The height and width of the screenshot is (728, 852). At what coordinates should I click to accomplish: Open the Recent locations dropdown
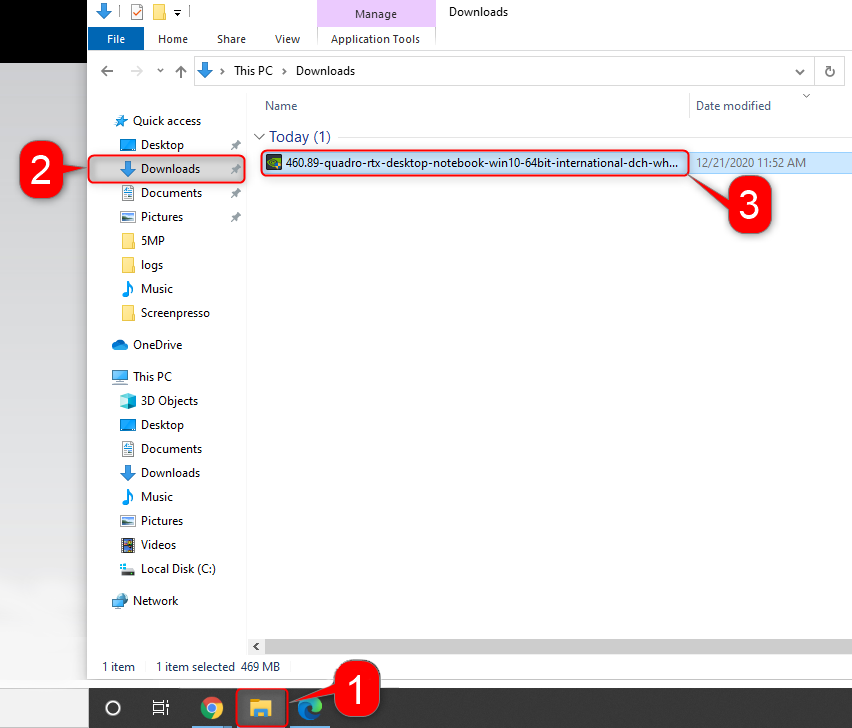(x=160, y=71)
